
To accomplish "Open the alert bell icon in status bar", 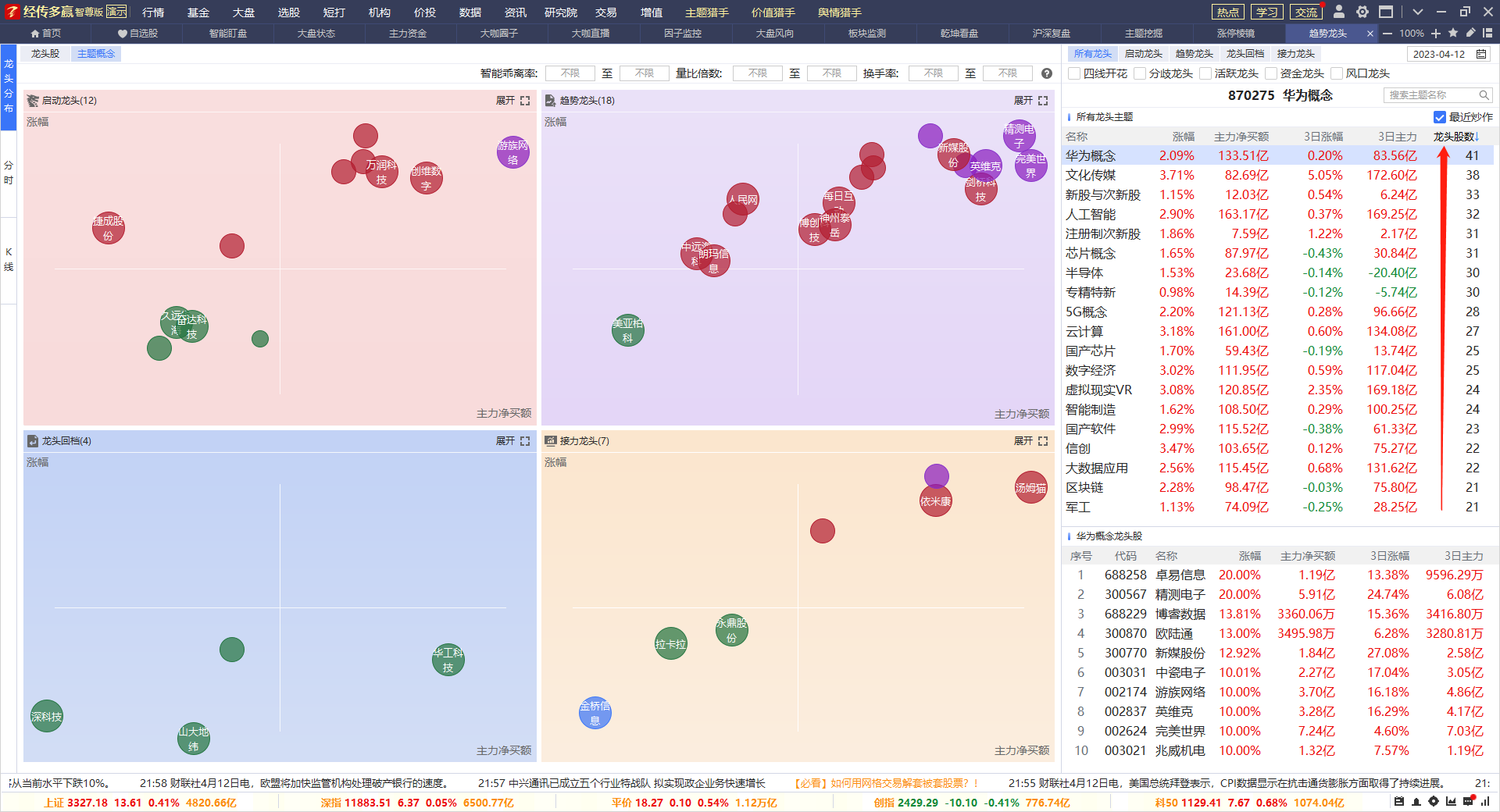I will 1416,802.
